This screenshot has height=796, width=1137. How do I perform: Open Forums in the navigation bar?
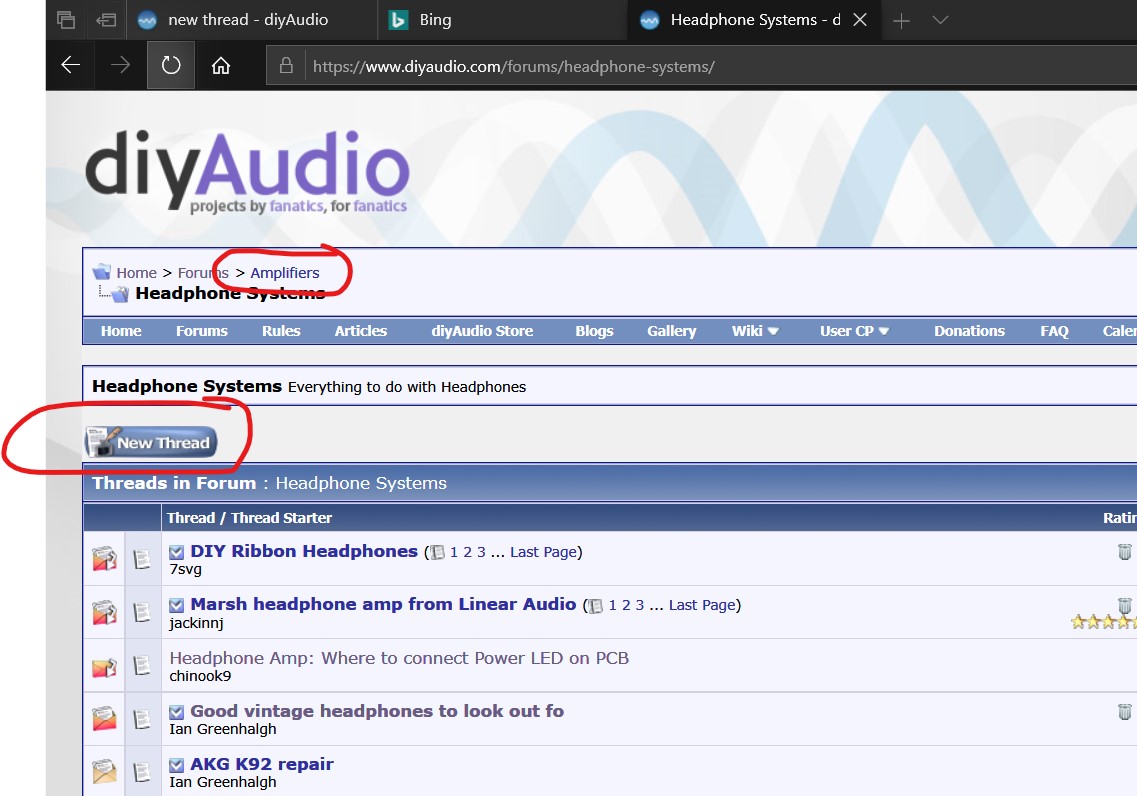tap(202, 331)
